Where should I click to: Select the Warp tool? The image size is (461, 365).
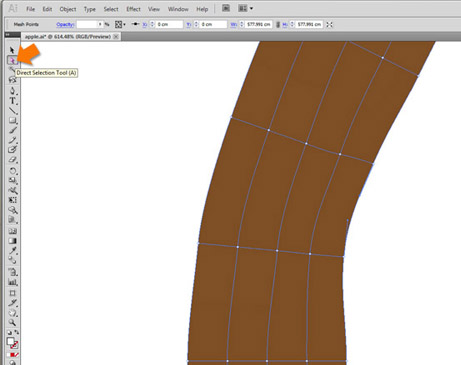pos(12,190)
